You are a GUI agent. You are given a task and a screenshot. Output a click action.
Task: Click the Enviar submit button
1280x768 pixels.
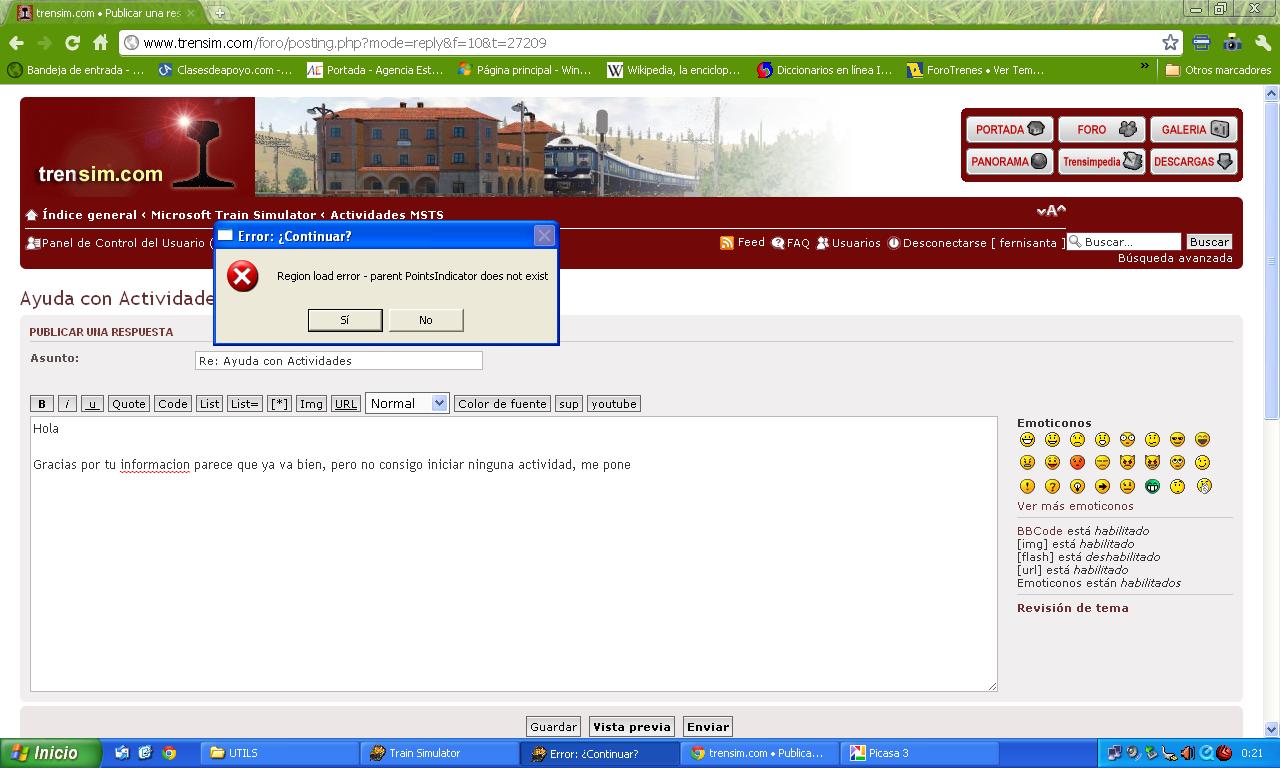click(708, 727)
